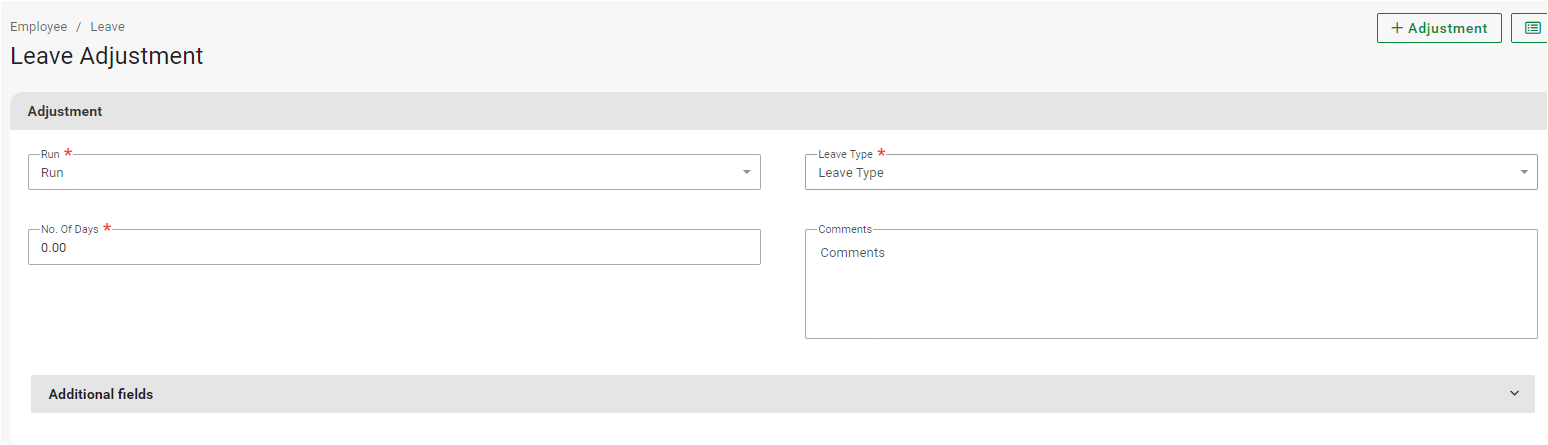Click the Additional fields header title
Screen dimensions: 1548x445
pos(101,394)
